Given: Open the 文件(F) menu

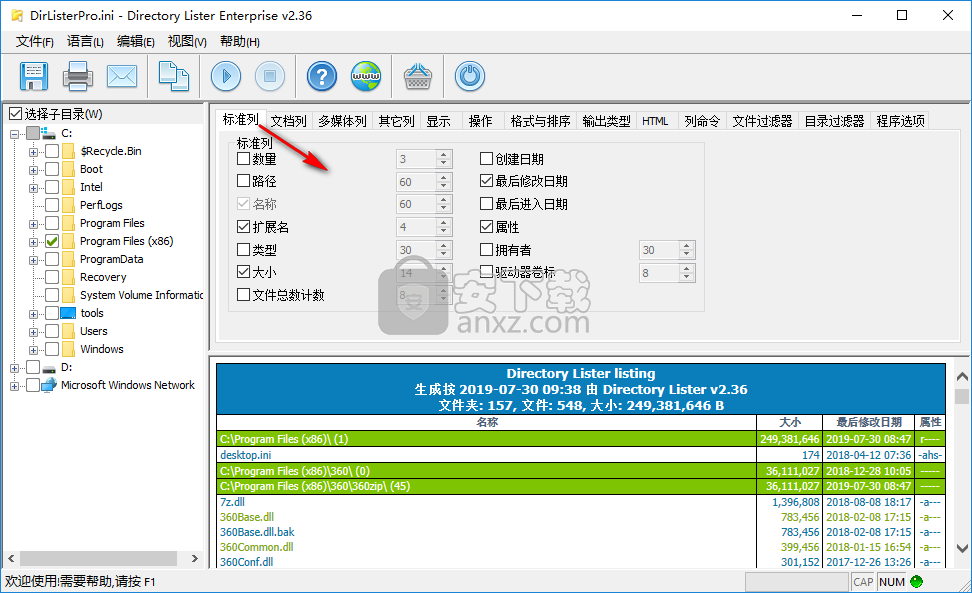Looking at the screenshot, I should pos(35,41).
